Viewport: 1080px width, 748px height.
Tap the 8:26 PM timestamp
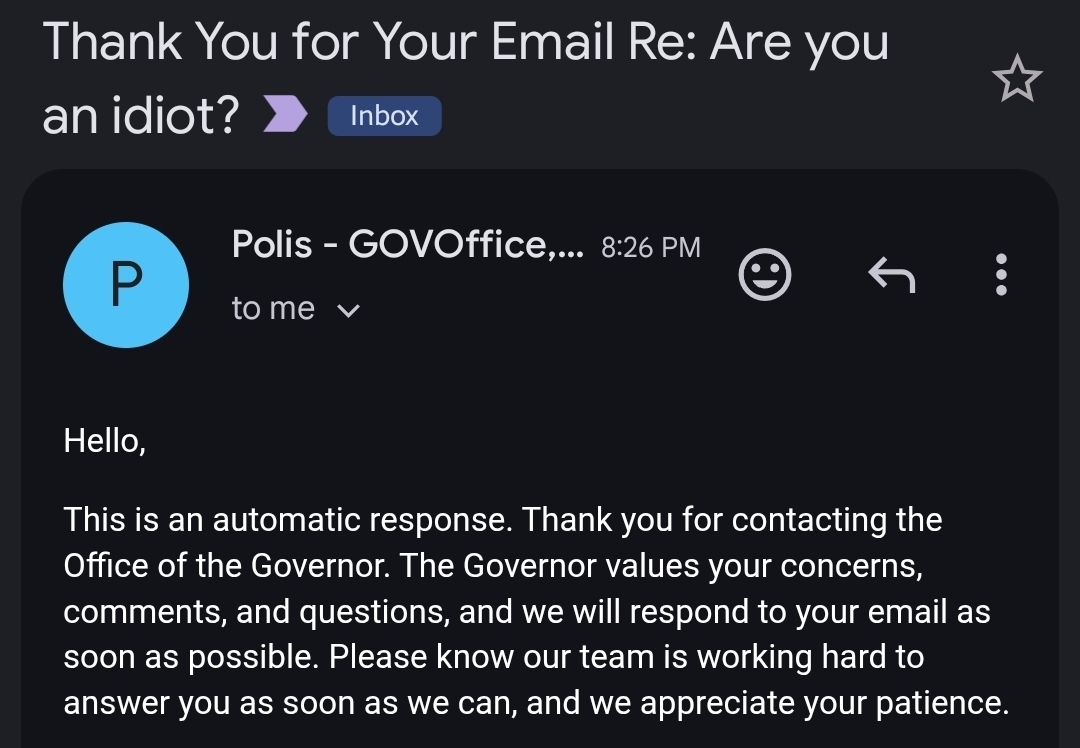[x=651, y=247]
